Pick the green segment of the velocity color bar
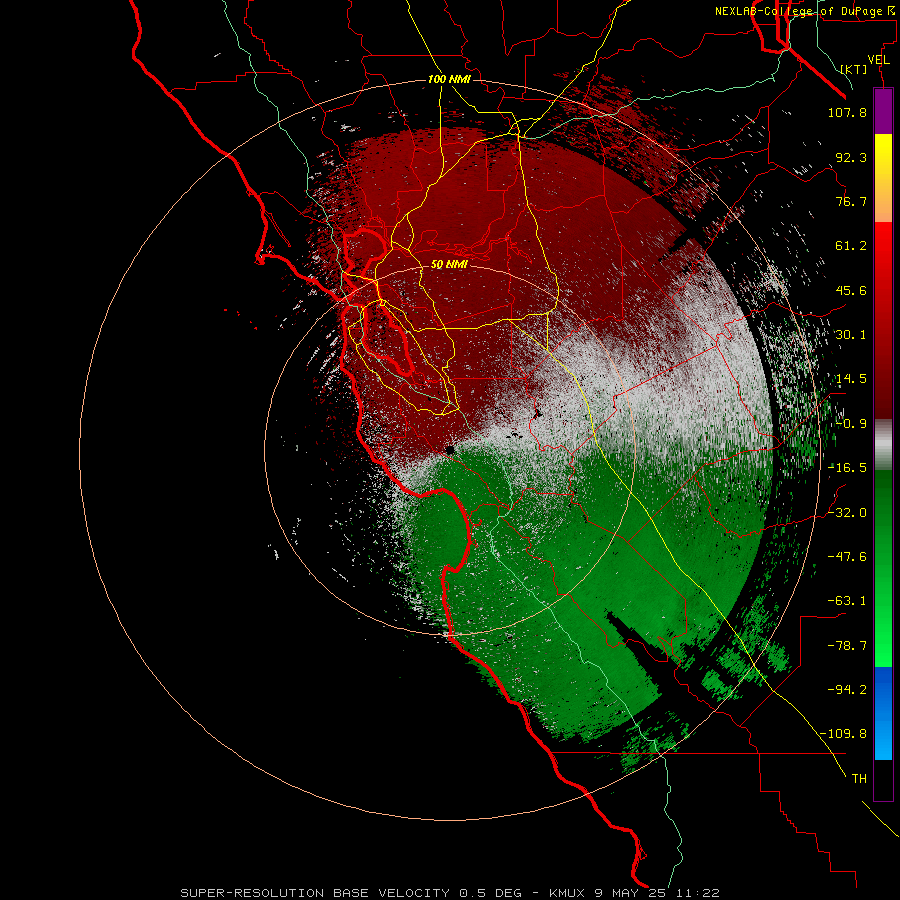This screenshot has height=900, width=900. 883,568
